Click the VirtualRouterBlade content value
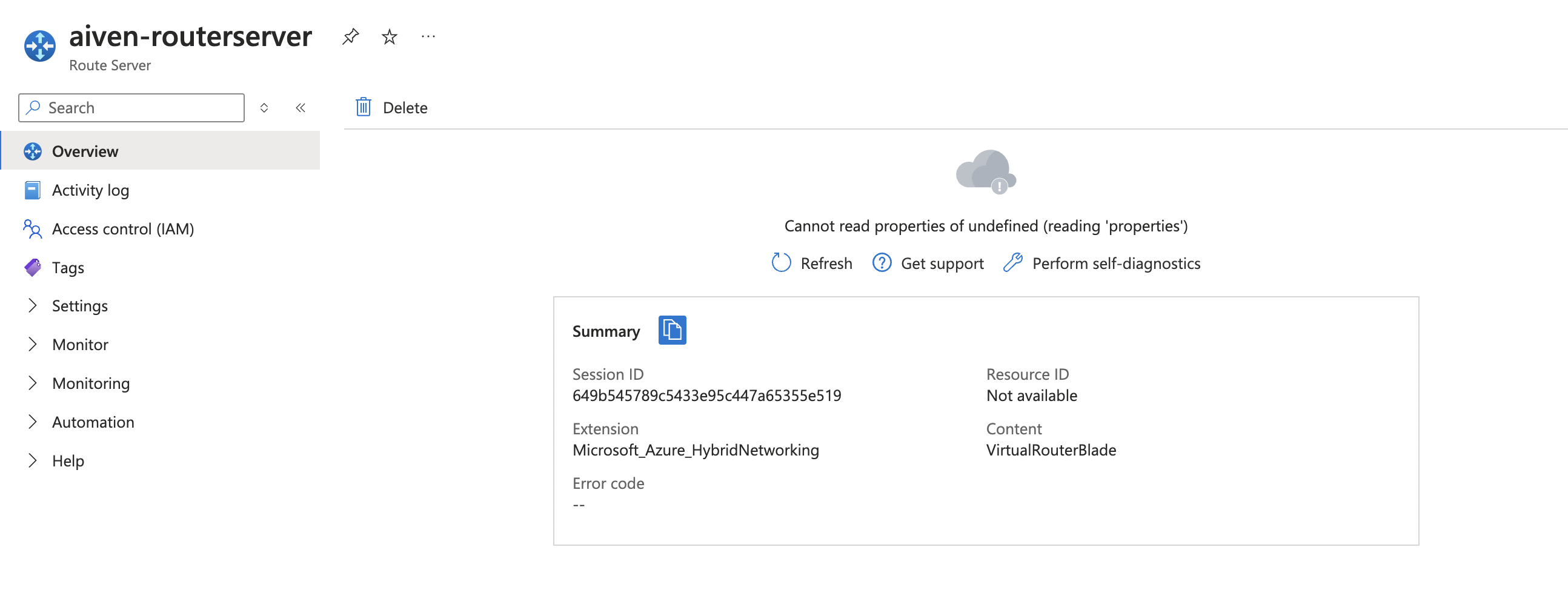 [1051, 451]
